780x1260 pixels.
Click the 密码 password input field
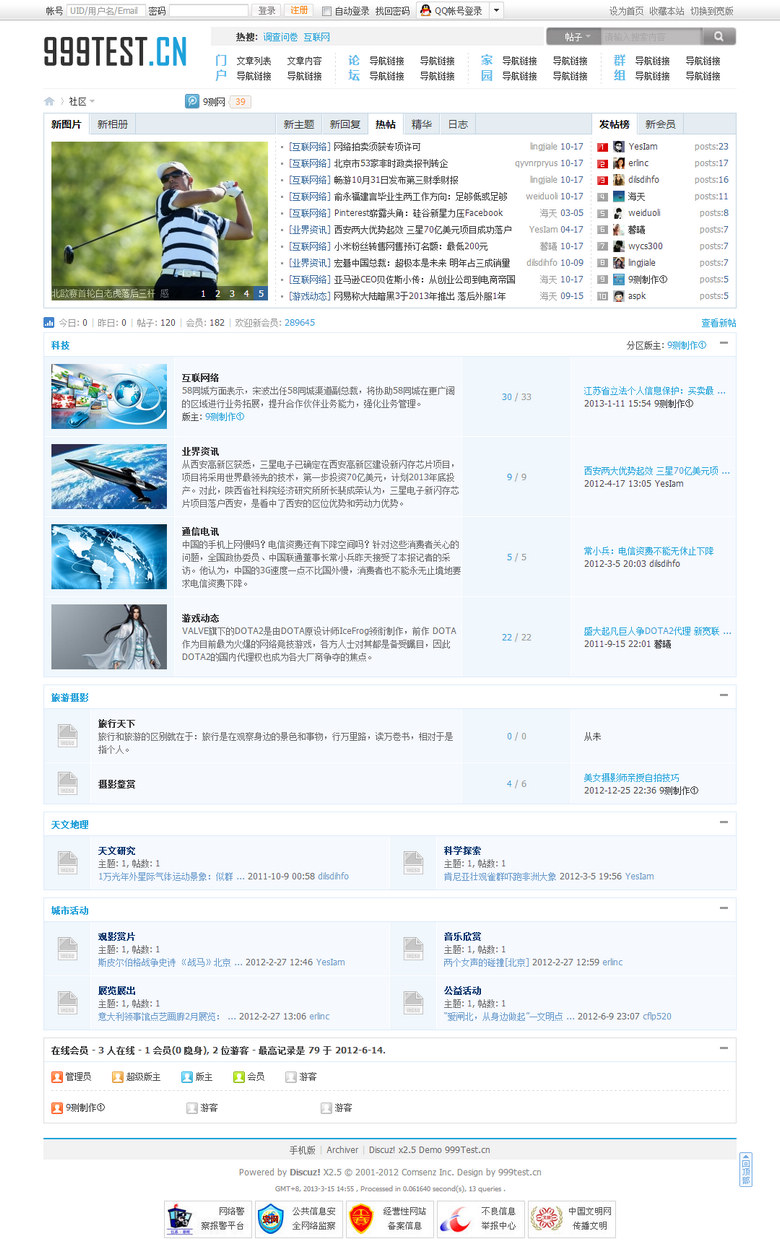tap(209, 11)
